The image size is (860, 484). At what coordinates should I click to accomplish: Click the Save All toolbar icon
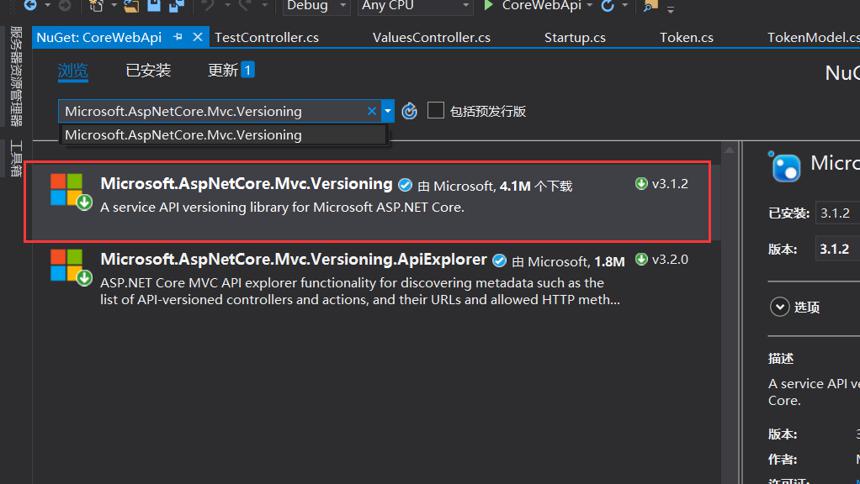(x=176, y=6)
